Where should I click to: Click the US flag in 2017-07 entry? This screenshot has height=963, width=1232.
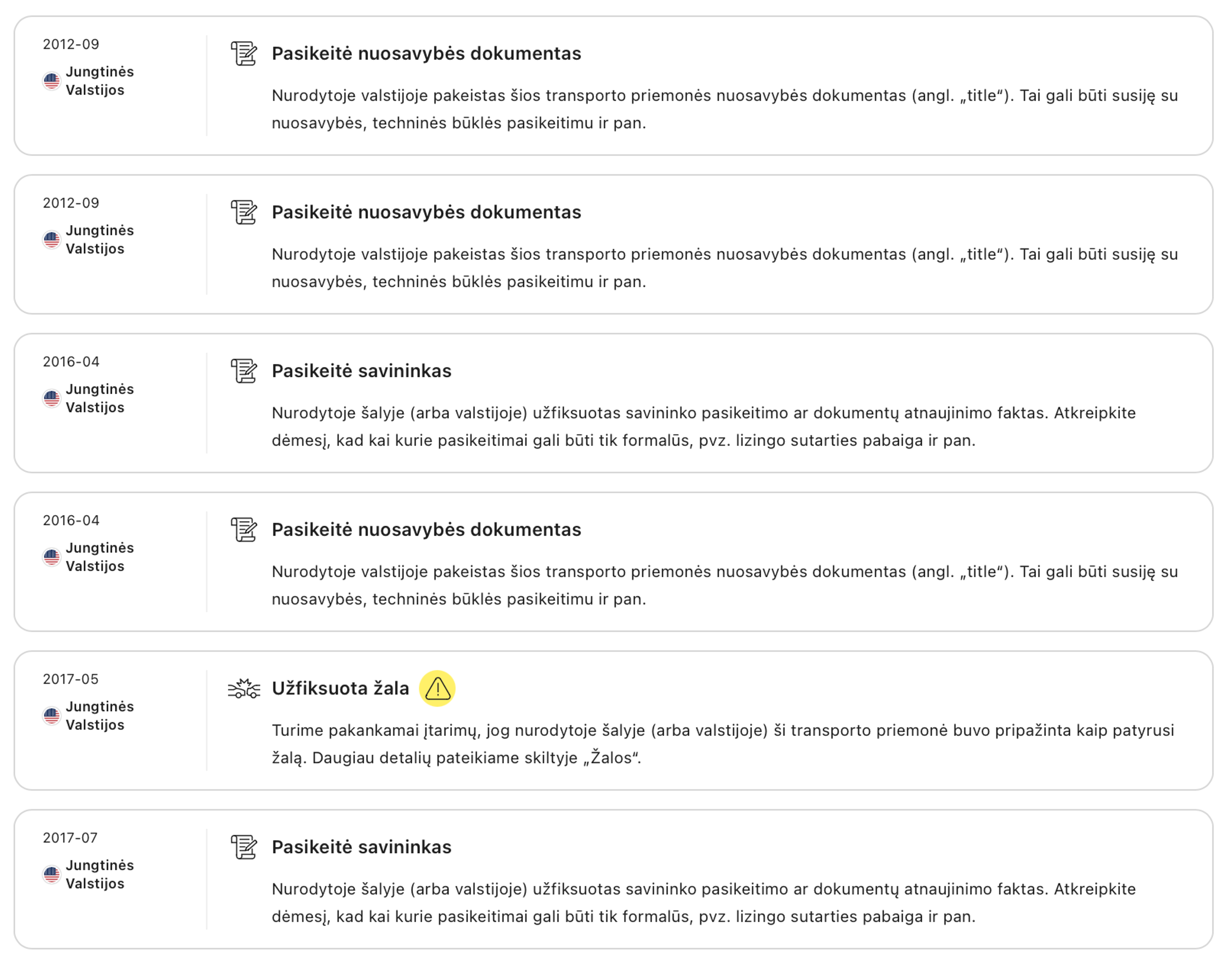[51, 875]
